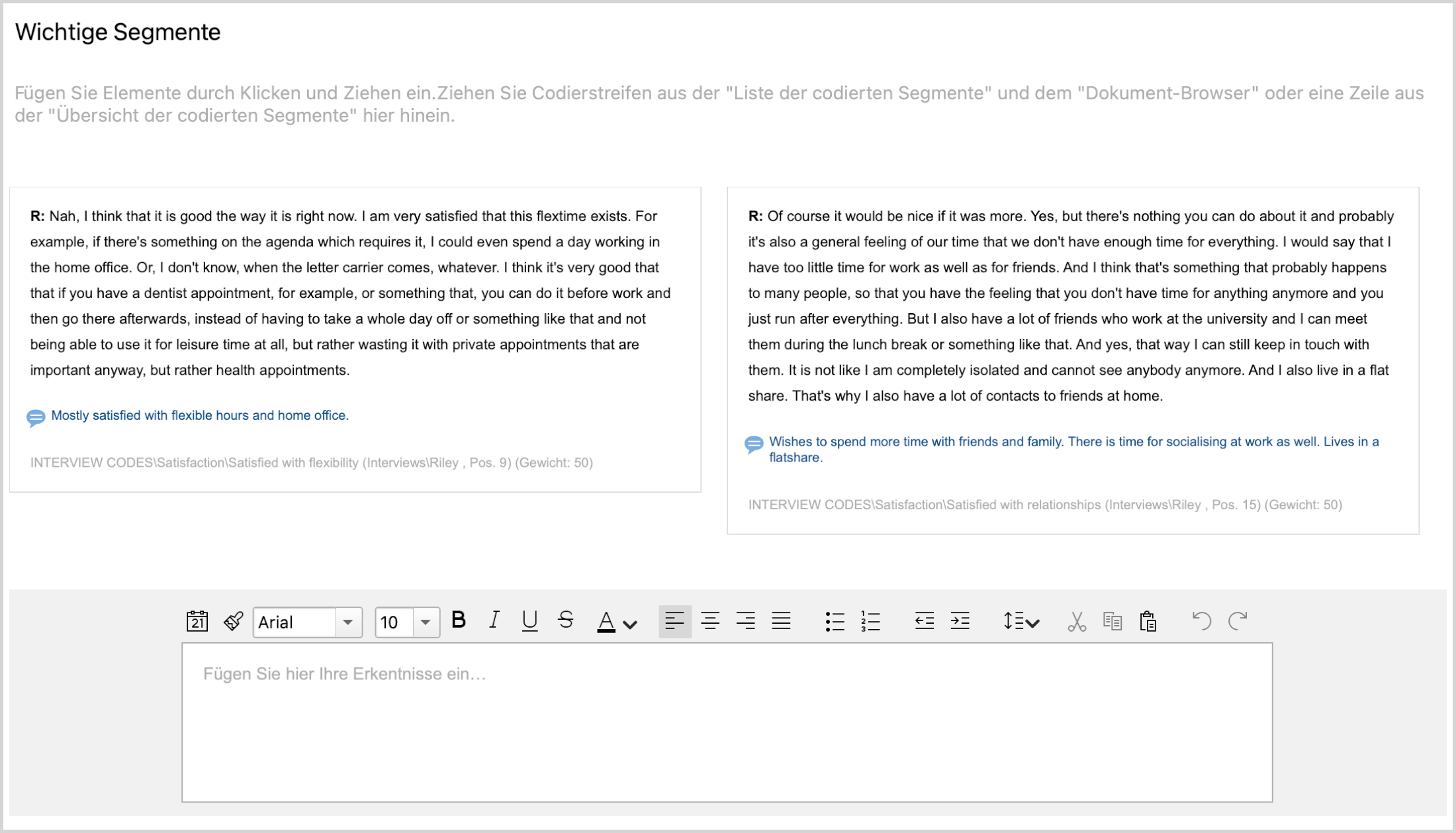The width and height of the screenshot is (1456, 833).
Task: Click into the Erkenntnisse text field
Action: (727, 722)
